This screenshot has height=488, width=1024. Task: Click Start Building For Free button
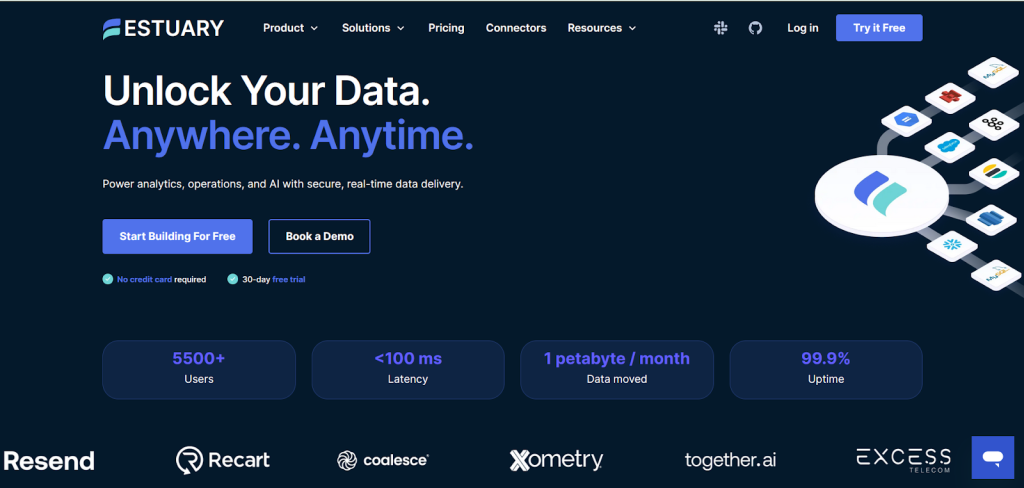[x=178, y=236]
